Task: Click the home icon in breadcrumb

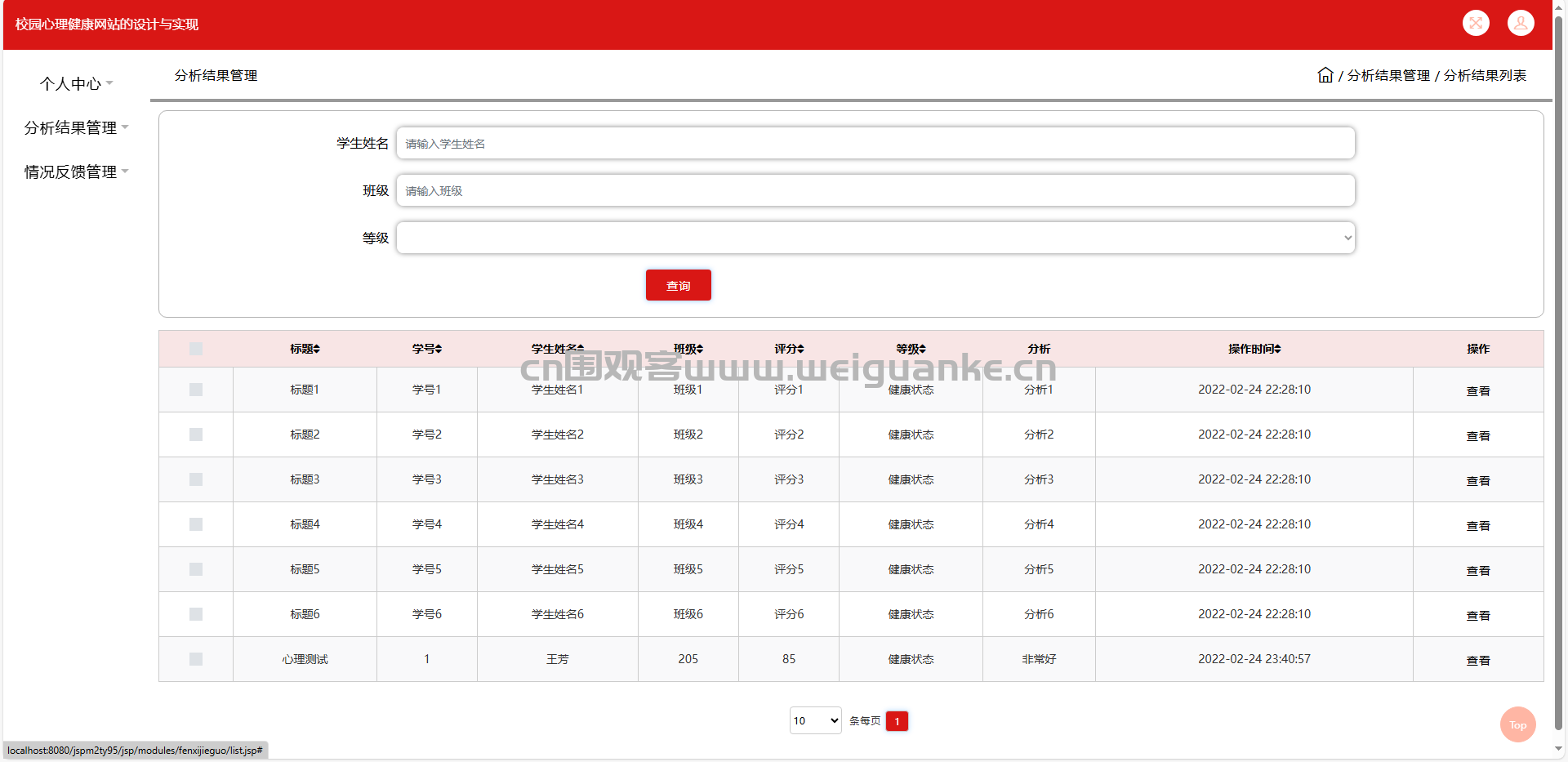Action: coord(1325,75)
